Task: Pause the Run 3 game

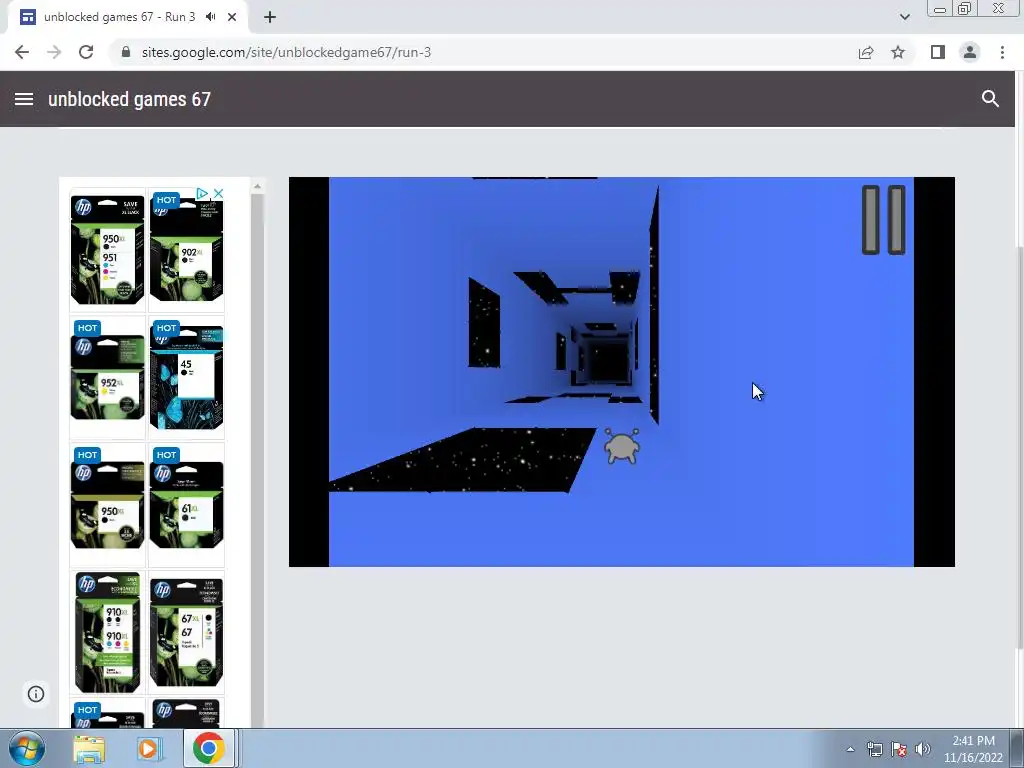Action: click(x=884, y=220)
